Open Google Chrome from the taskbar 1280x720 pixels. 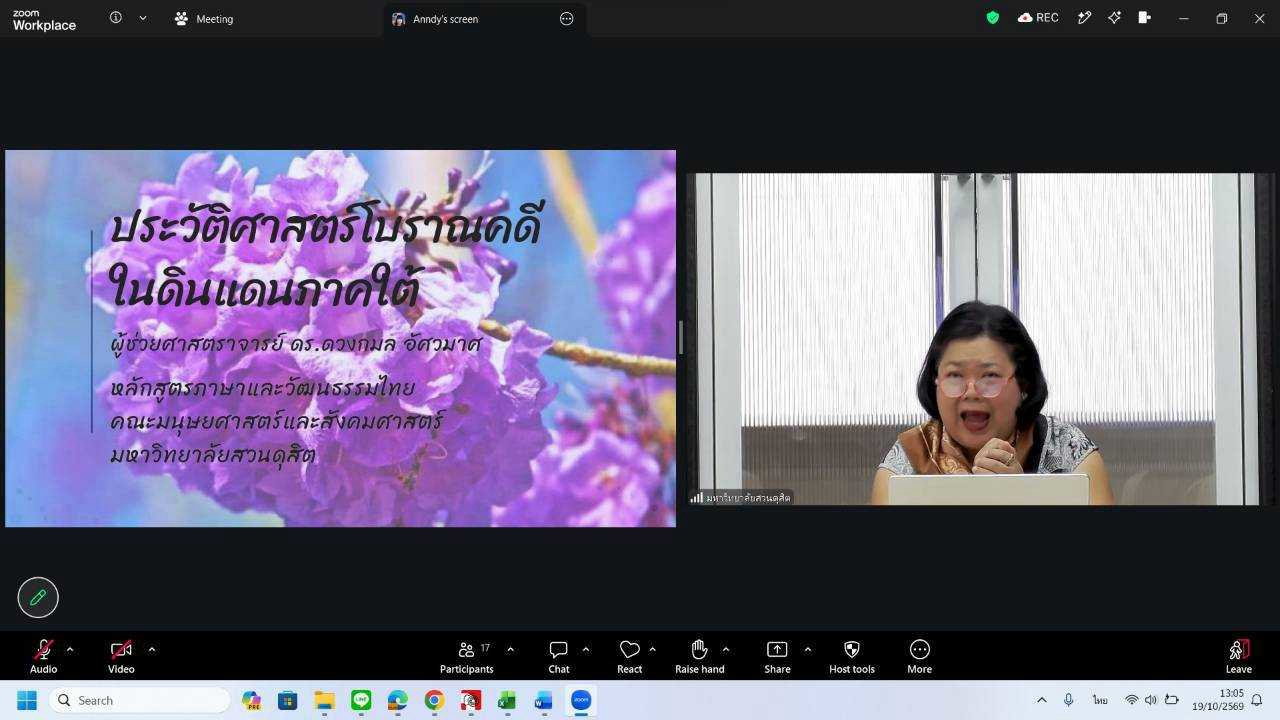[x=434, y=700]
